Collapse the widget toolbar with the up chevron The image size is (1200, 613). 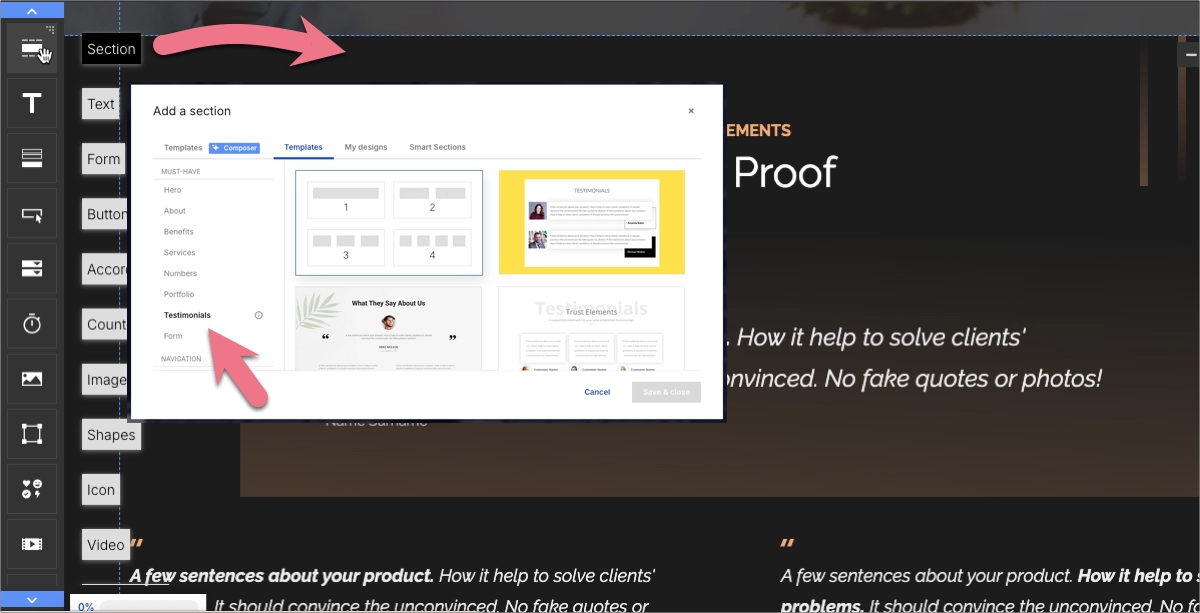[x=32, y=9]
